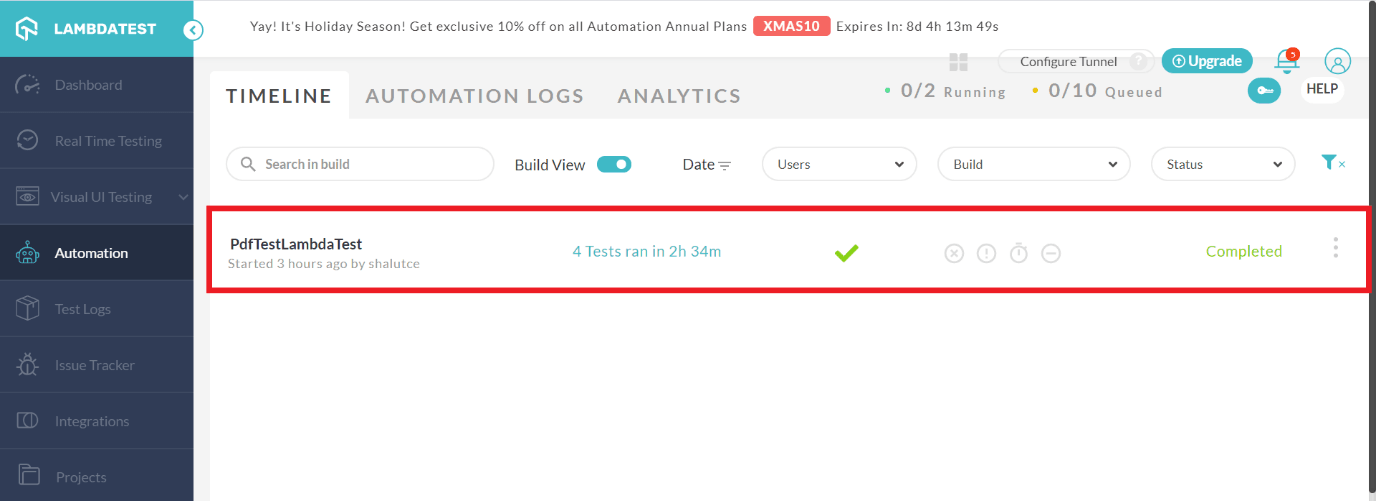This screenshot has height=501, width=1376.
Task: Switch to the Automation Logs tab
Action: 475,96
